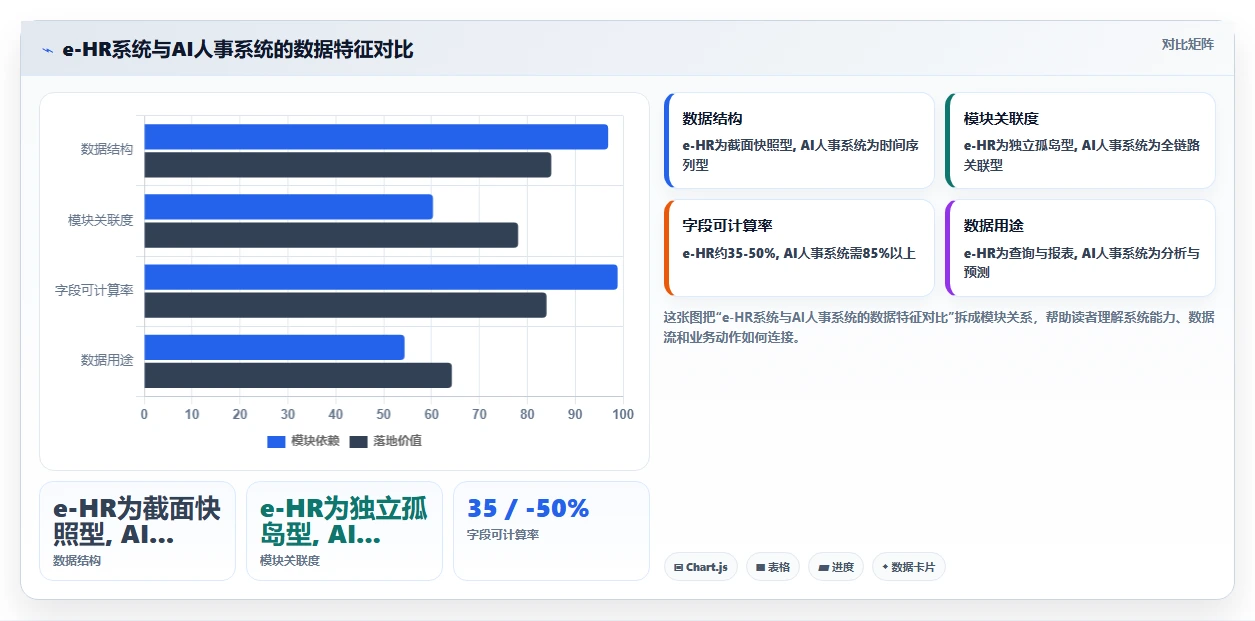Viewport: 1255px width, 621px height.
Task: Click the blue 模块关联度 bar
Action: [288, 207]
